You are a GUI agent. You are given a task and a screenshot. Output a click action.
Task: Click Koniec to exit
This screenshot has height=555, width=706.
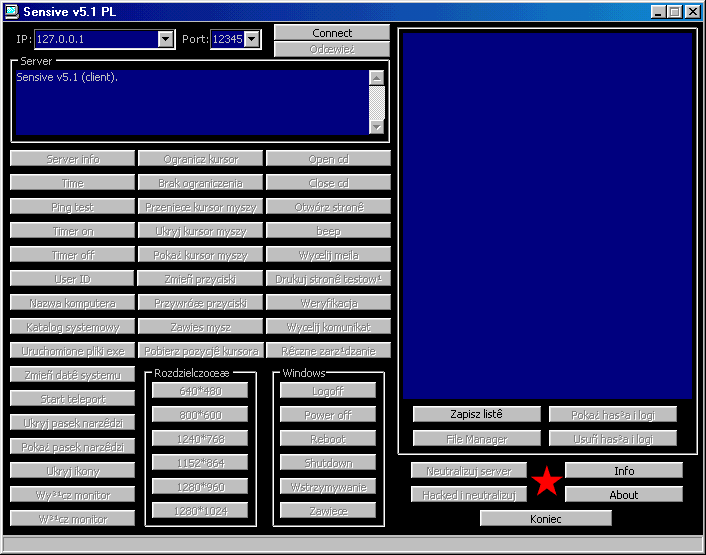(x=545, y=518)
